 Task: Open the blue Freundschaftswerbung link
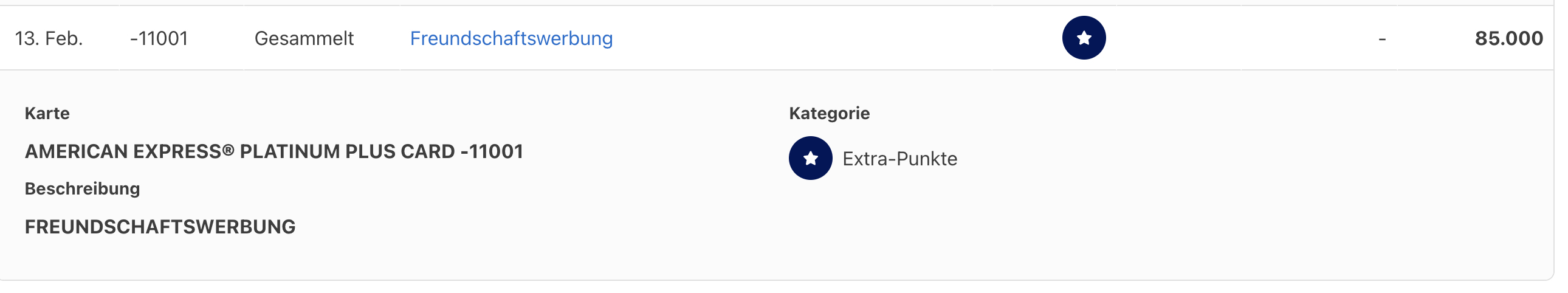(511, 38)
